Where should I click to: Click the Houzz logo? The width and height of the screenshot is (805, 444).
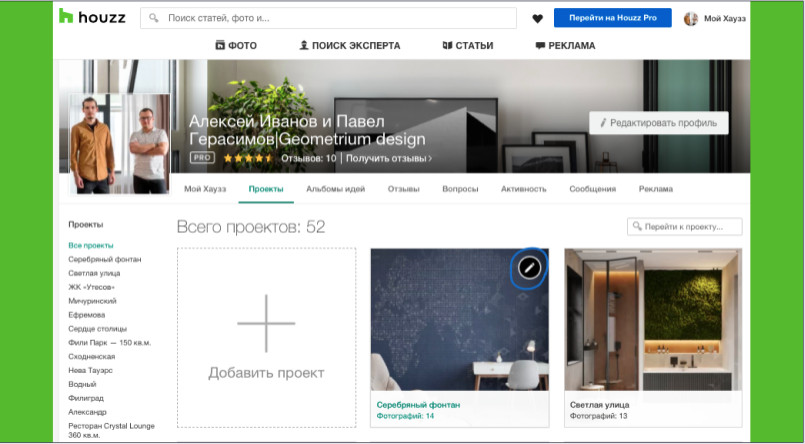click(92, 17)
